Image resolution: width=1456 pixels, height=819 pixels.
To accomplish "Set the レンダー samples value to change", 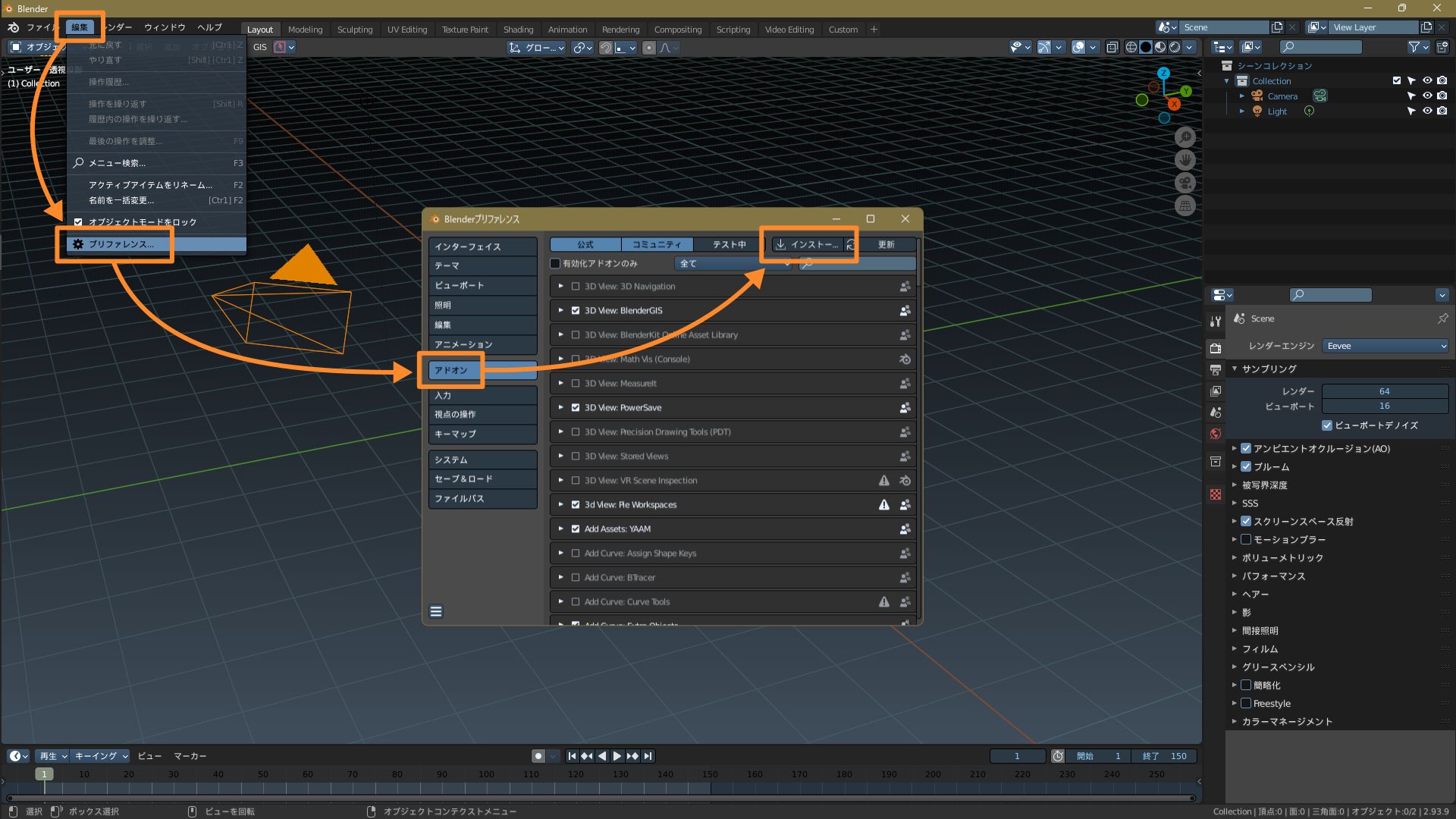I will [1385, 391].
